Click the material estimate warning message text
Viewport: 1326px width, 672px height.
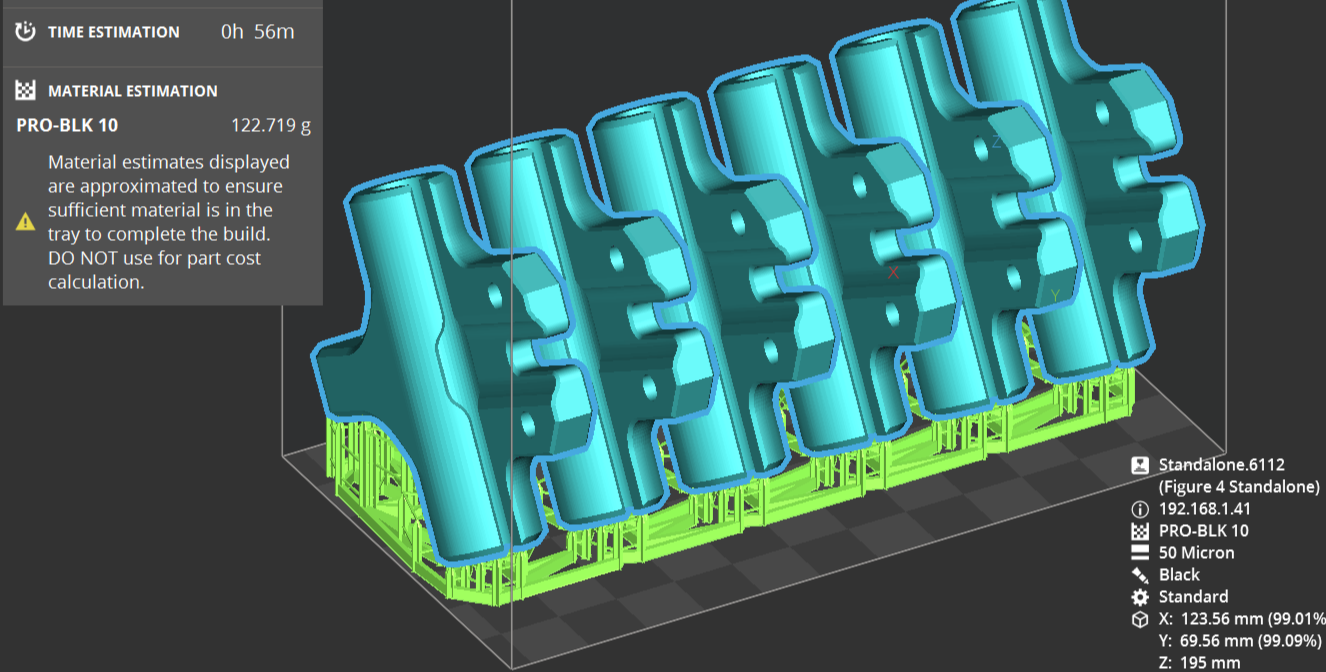click(x=169, y=222)
